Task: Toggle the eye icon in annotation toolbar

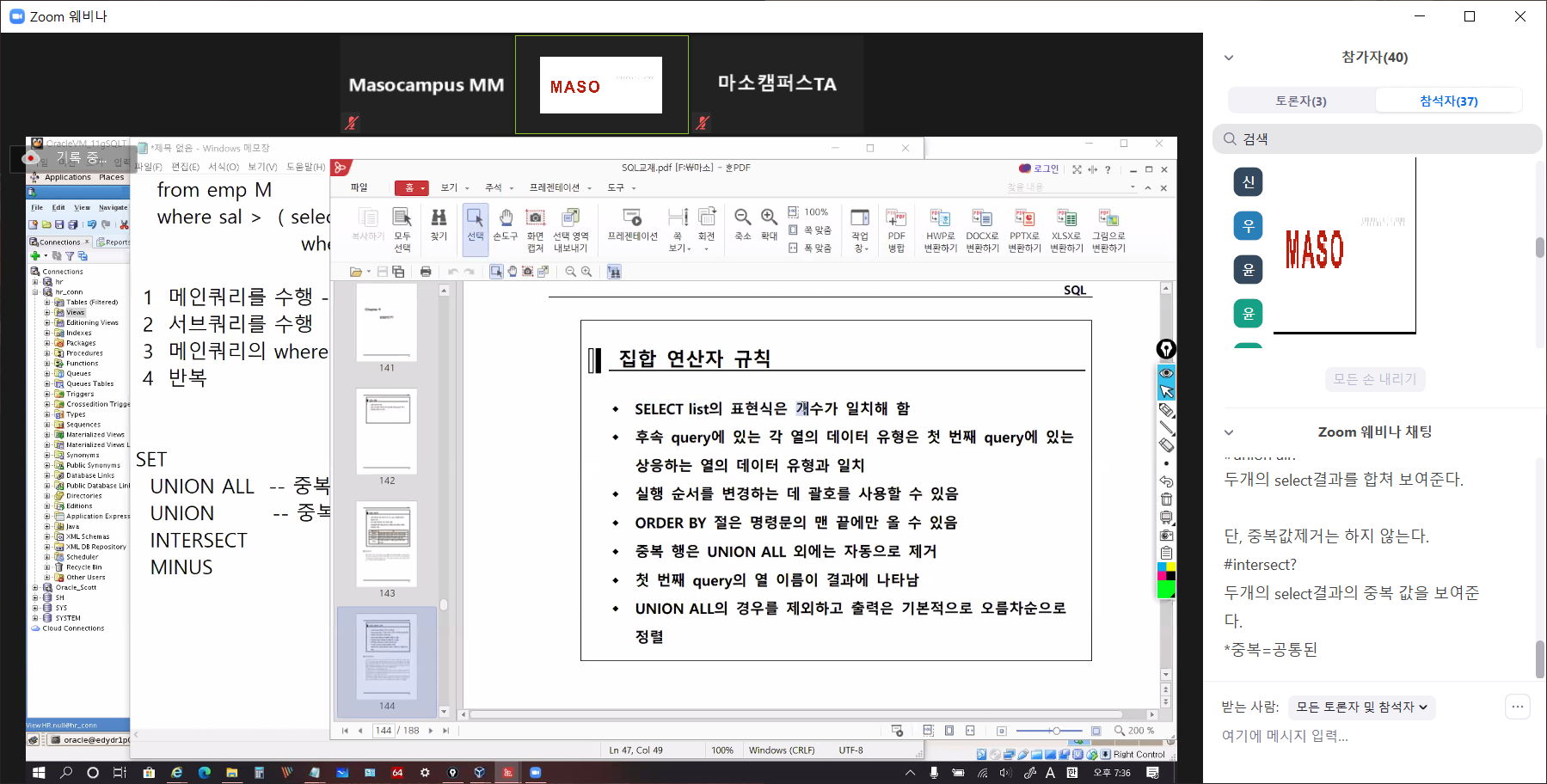Action: (x=1166, y=373)
